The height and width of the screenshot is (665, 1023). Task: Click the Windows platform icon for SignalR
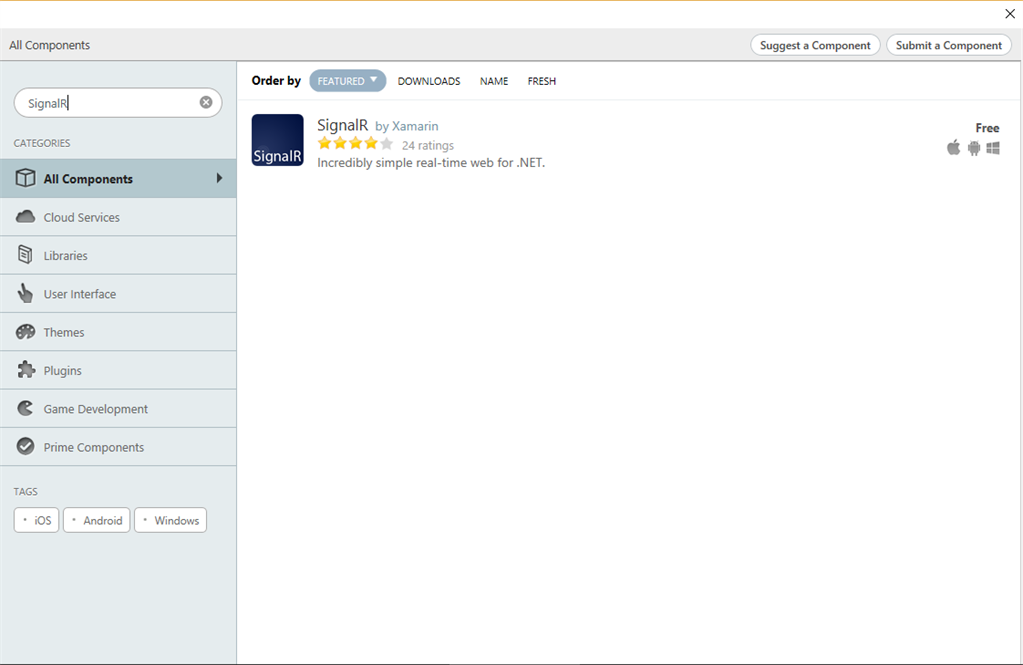tap(993, 148)
